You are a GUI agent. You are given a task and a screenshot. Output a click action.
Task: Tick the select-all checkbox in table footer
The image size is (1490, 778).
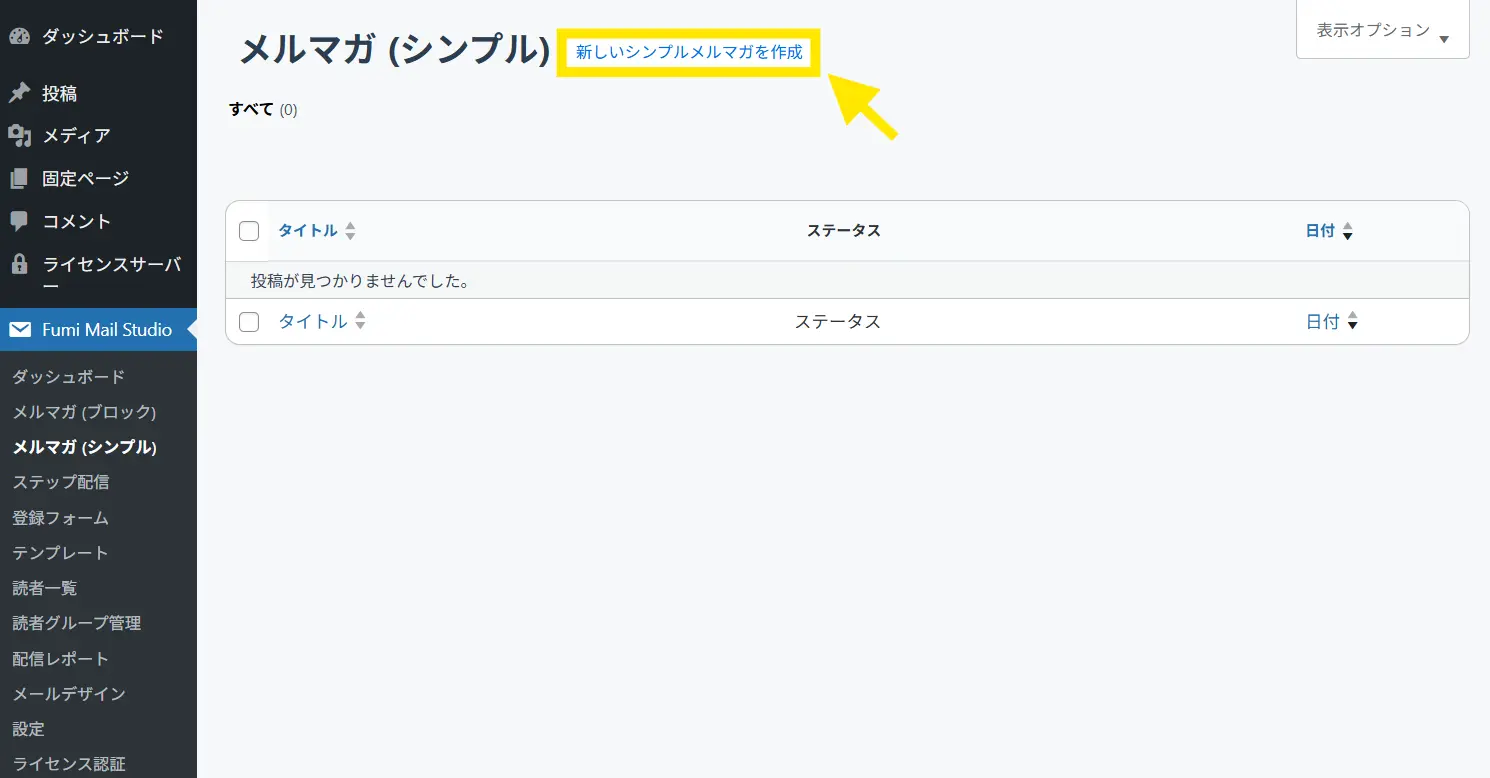(249, 322)
